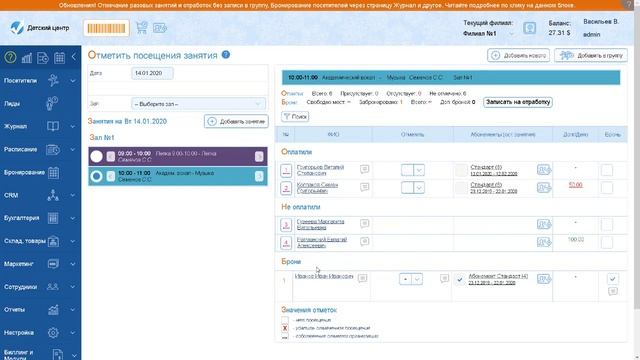
Task: Select the 09:00 - 10:00 class radio button
Action: pos(97,156)
